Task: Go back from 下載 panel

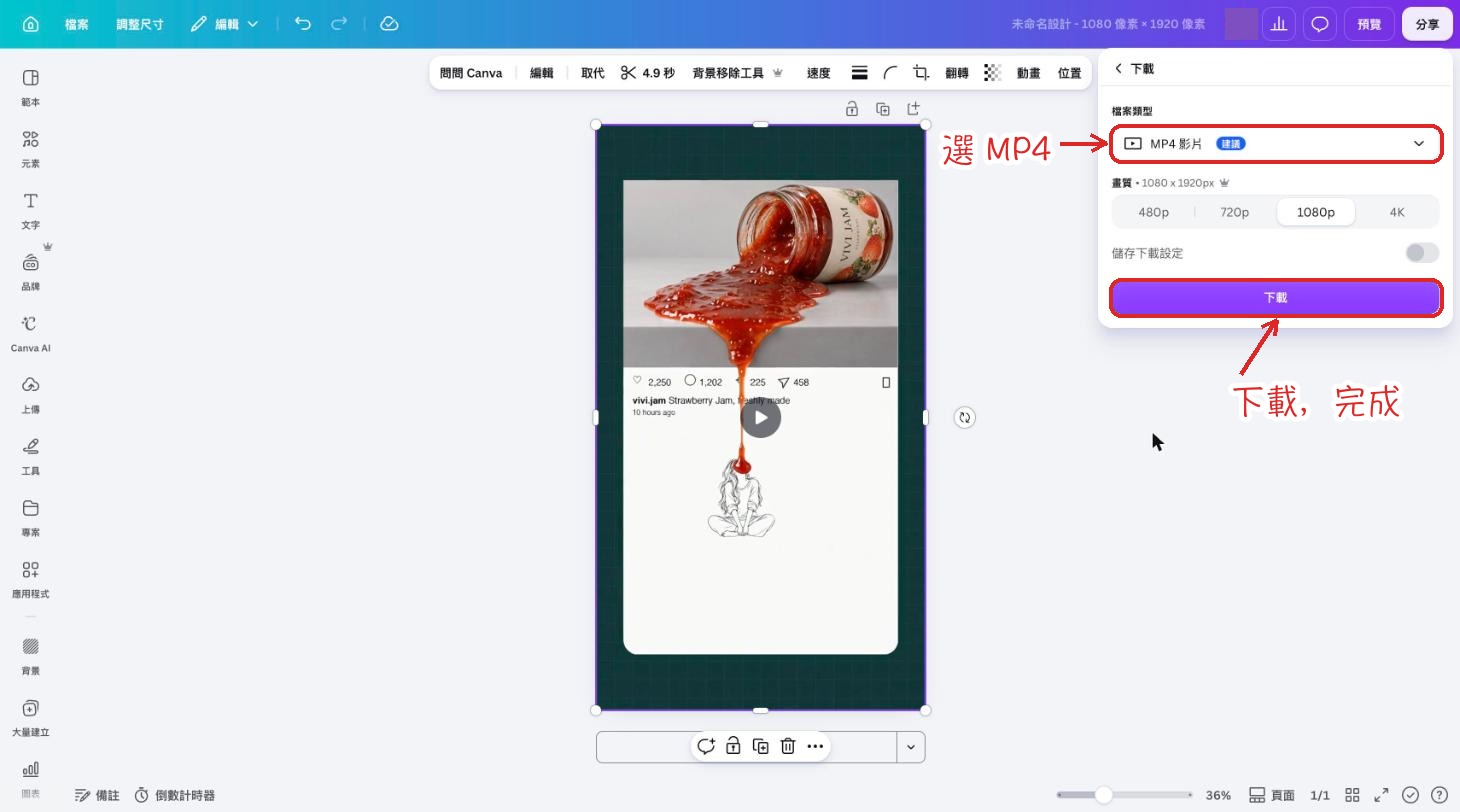Action: pos(1119,68)
